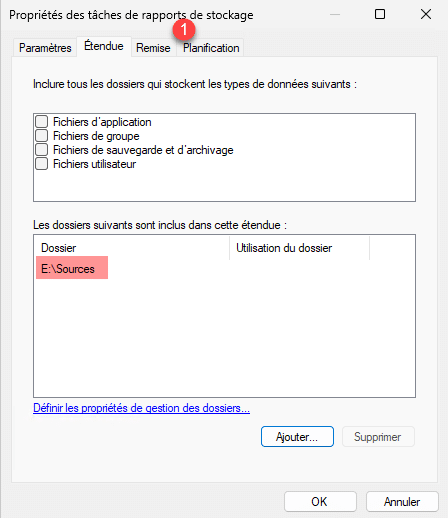Select the E:\Sources folder entry

[72, 268]
